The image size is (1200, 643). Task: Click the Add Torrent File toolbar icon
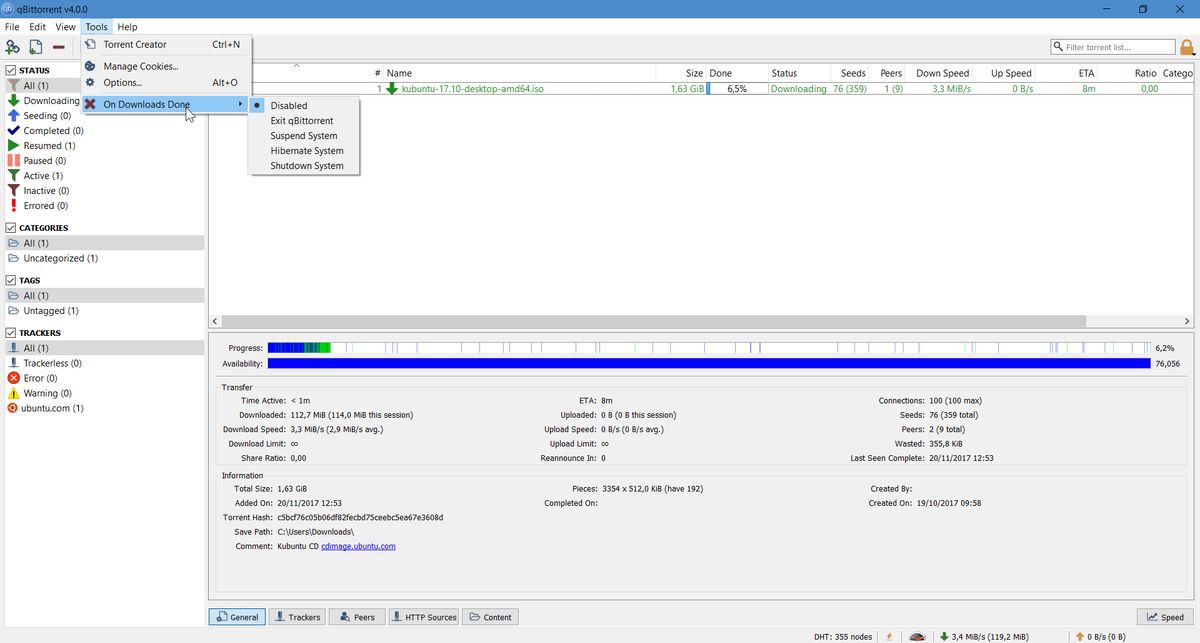pyautogui.click(x=36, y=47)
